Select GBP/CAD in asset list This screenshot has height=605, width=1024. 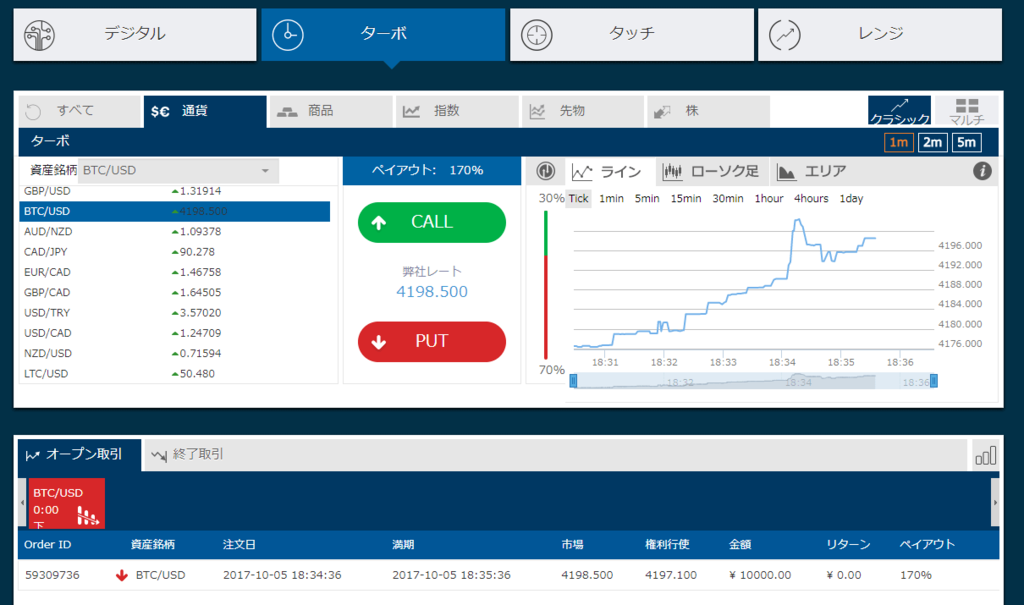click(x=174, y=293)
